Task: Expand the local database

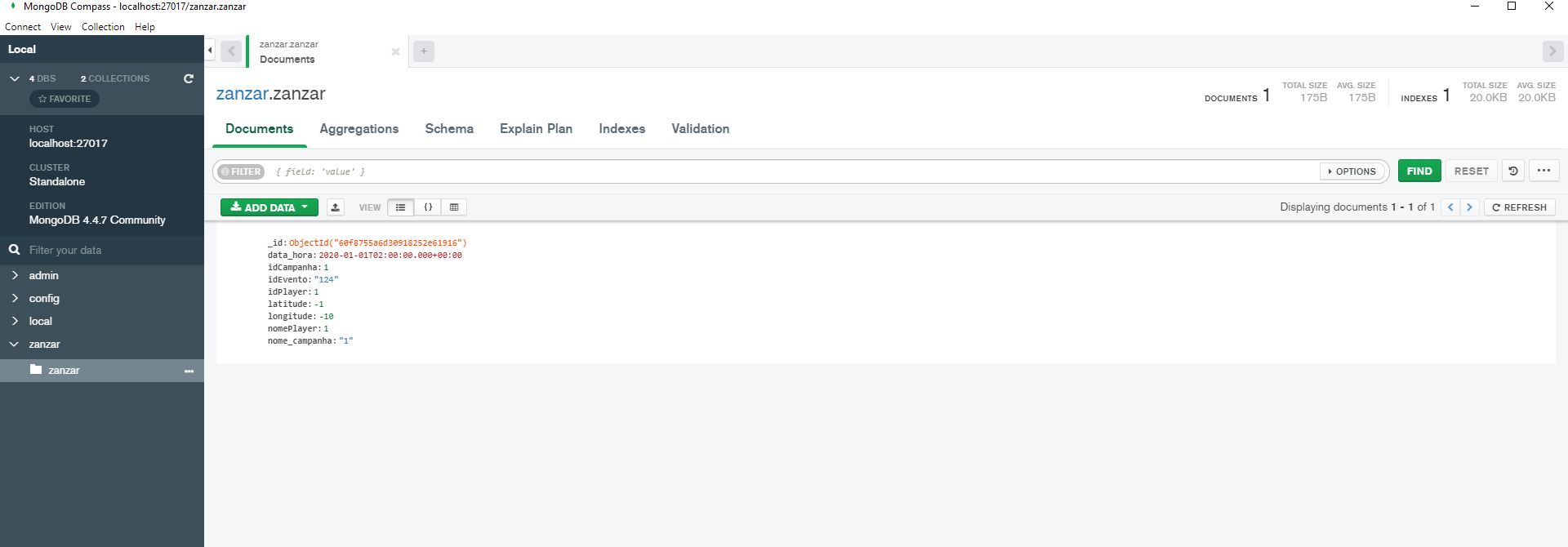Action: tap(15, 321)
